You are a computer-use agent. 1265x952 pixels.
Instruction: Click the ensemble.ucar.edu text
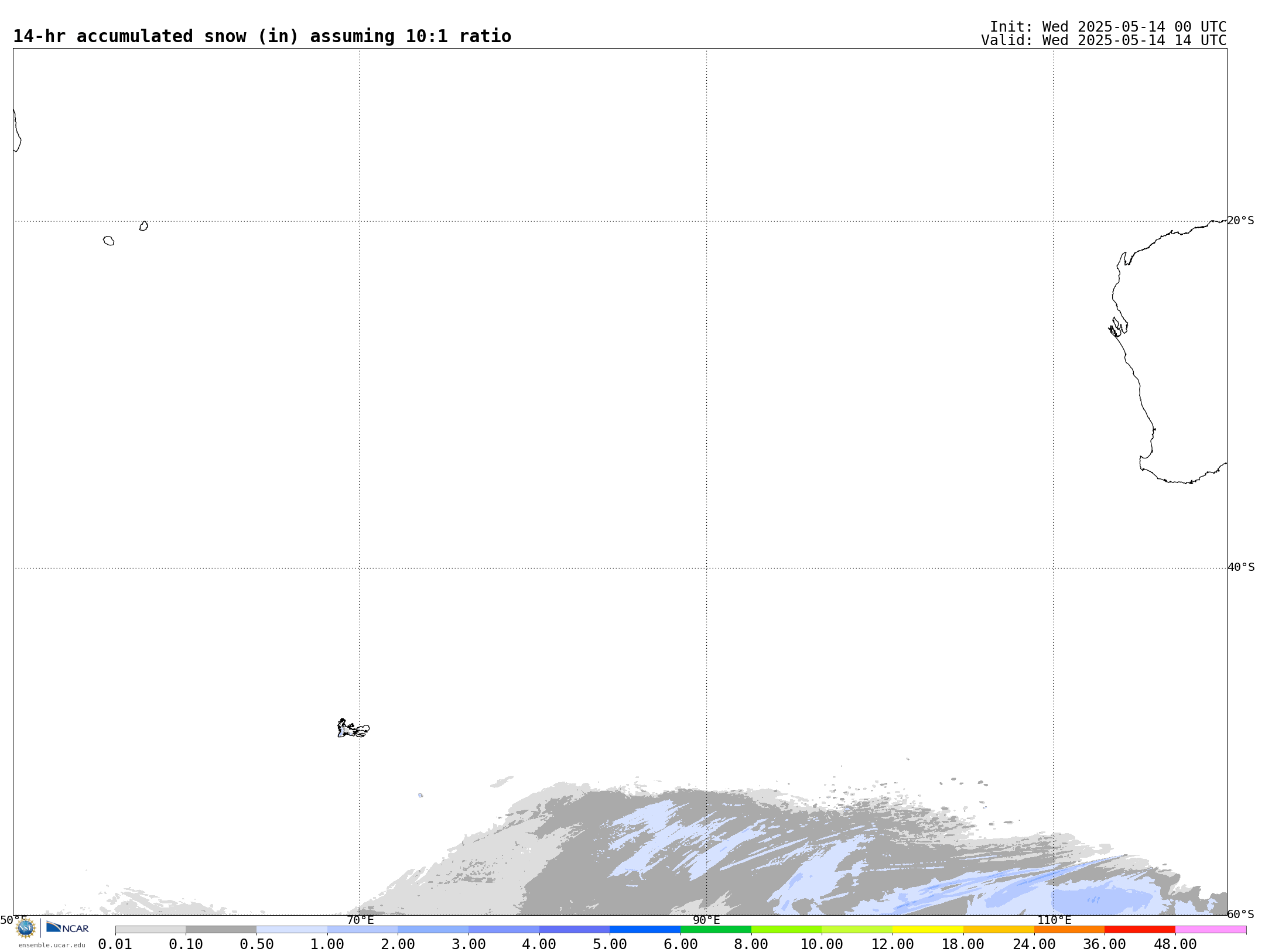point(52,945)
